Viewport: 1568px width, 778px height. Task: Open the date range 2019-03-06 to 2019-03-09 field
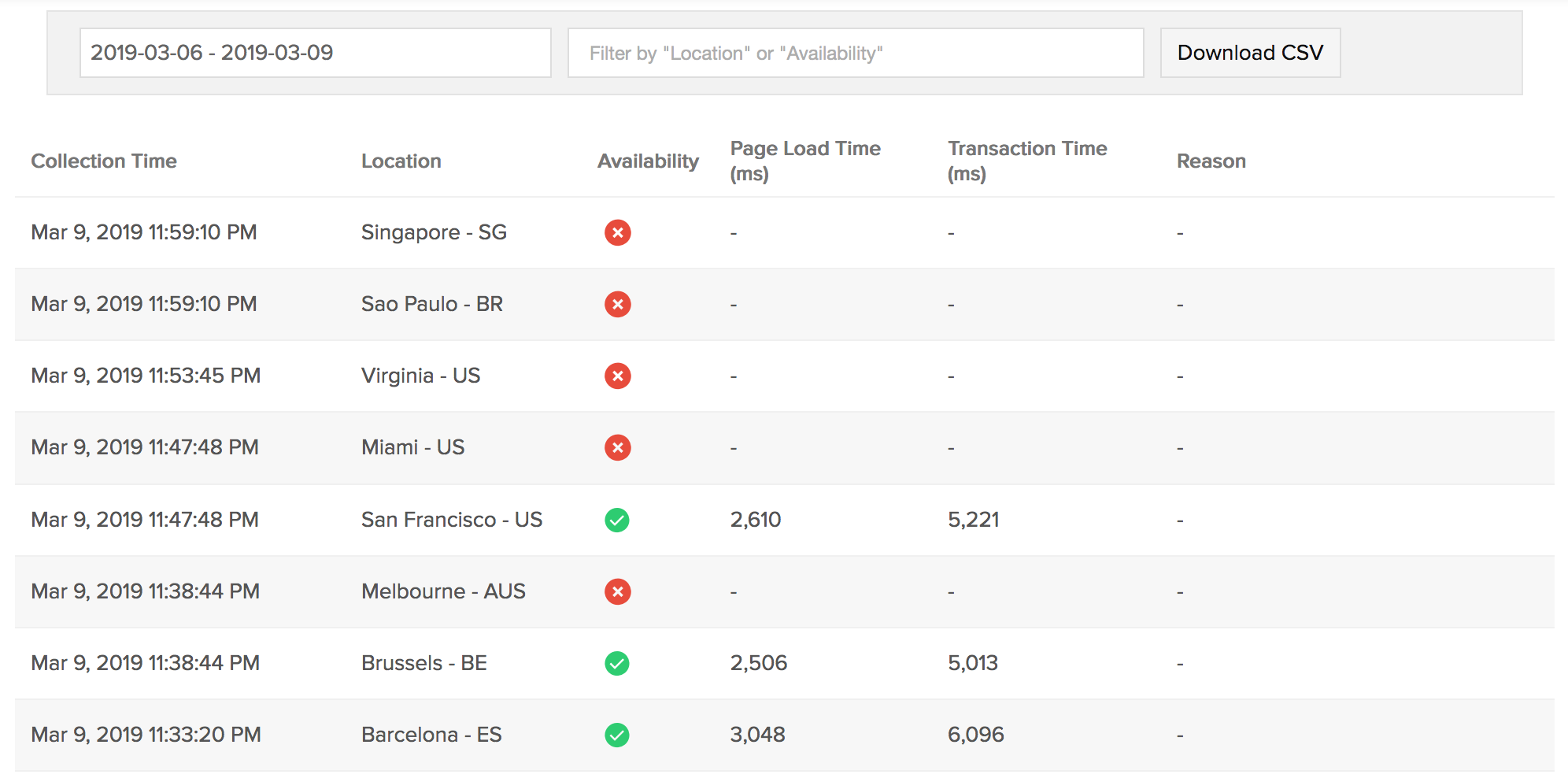pos(315,53)
